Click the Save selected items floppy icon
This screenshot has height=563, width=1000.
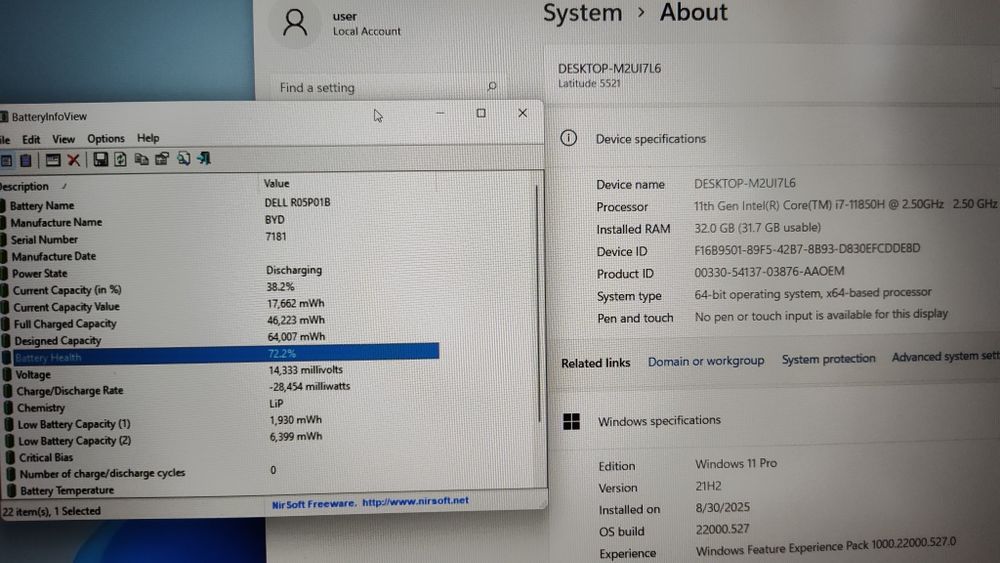(x=100, y=159)
